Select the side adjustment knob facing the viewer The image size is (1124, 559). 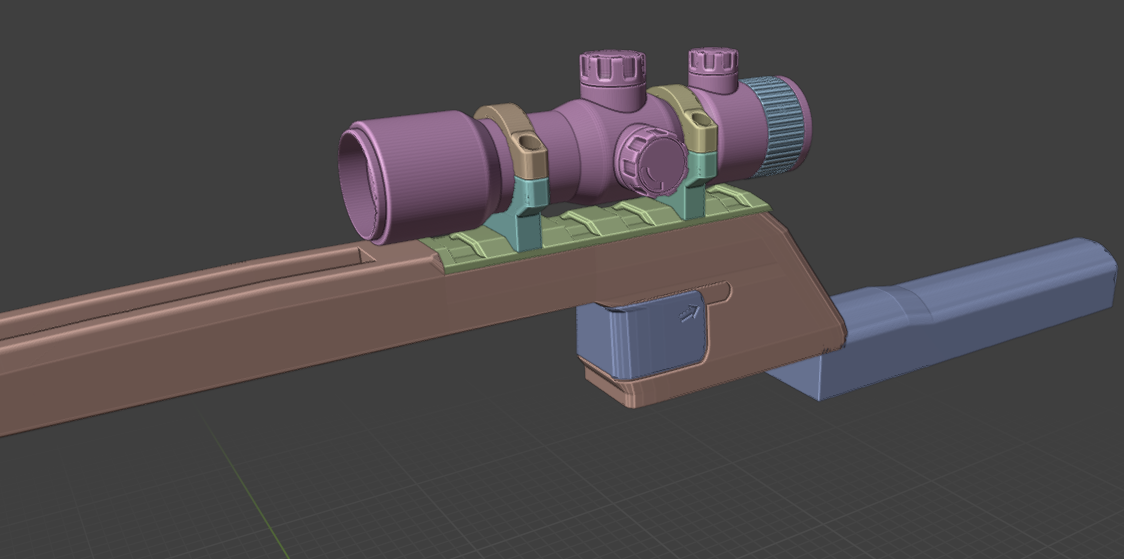pos(651,161)
